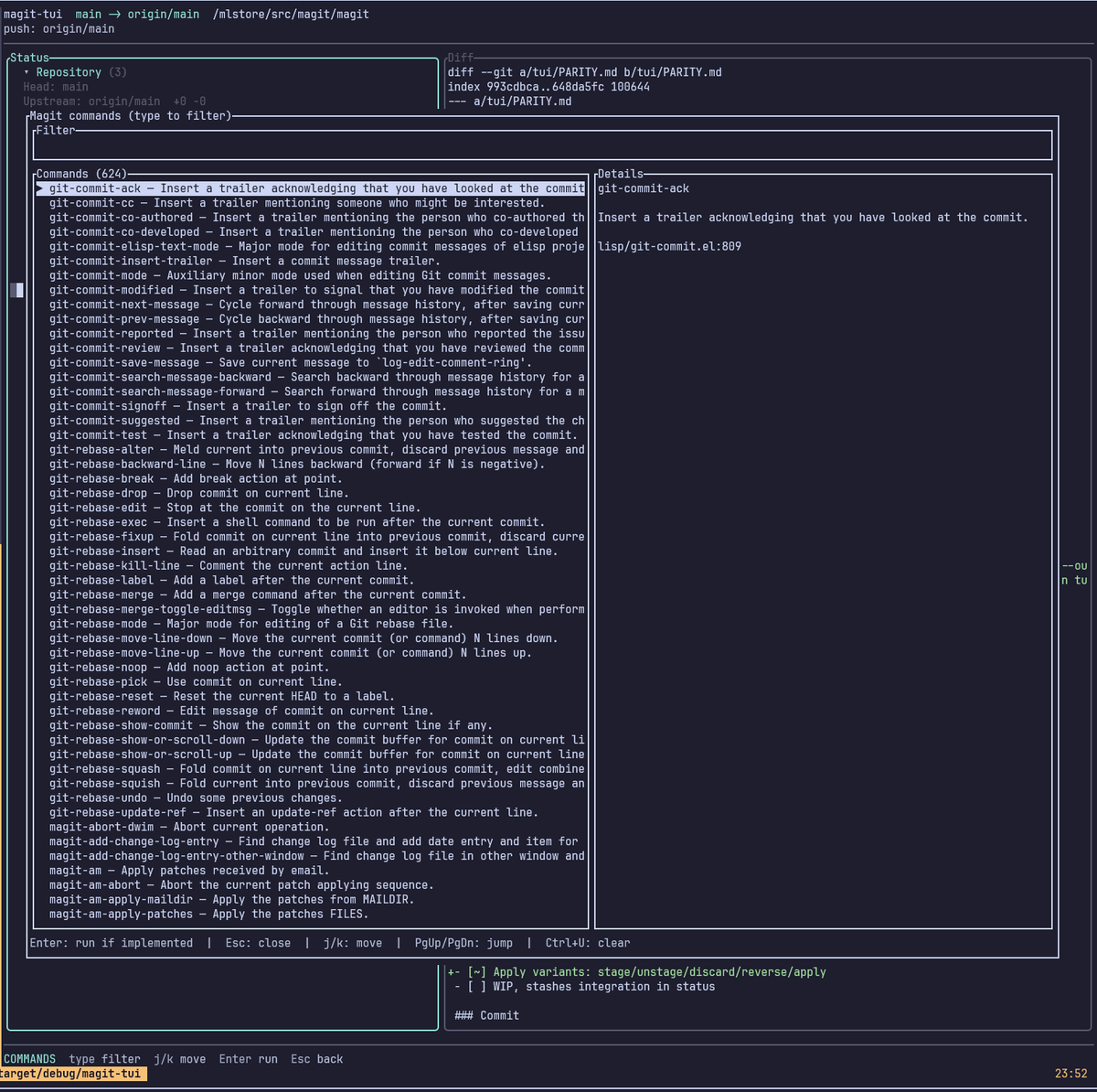Screen dimensions: 1097x1092
Task: Select magit-am command row
Action: click(x=311, y=871)
